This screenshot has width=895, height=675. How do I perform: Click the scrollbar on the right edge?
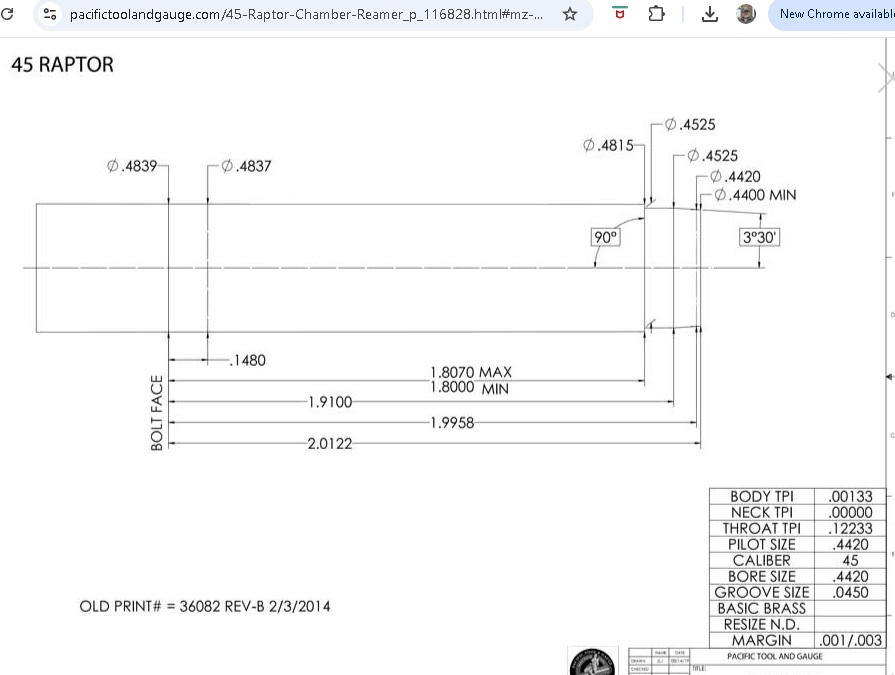click(889, 300)
